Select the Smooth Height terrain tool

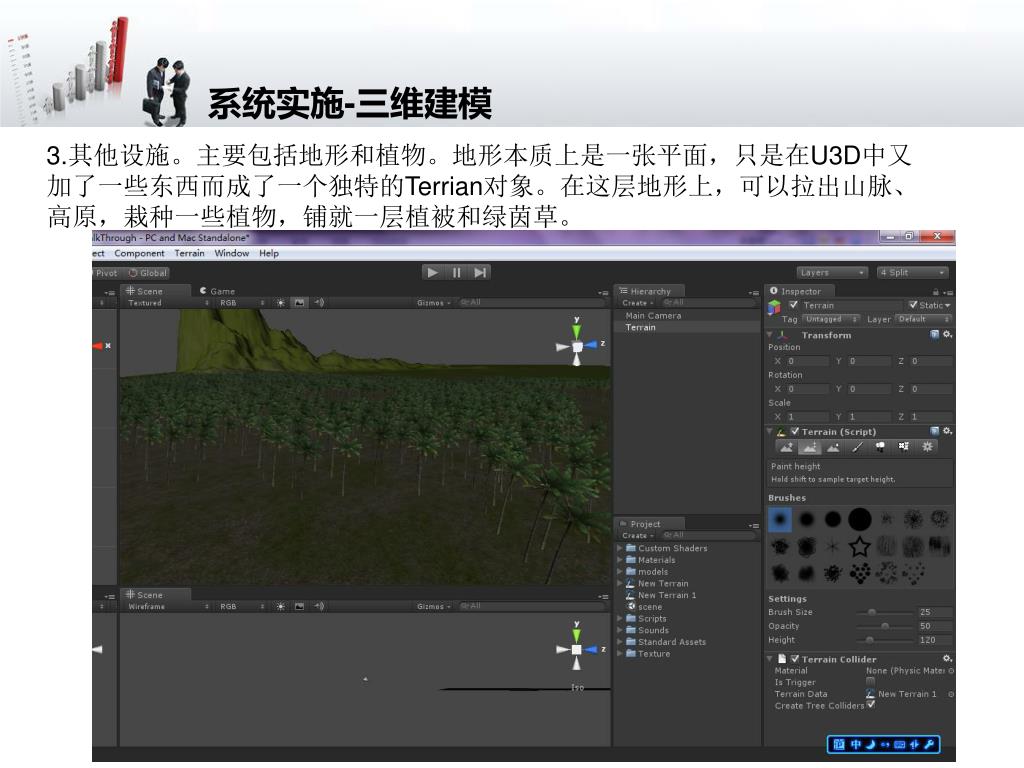[x=833, y=447]
